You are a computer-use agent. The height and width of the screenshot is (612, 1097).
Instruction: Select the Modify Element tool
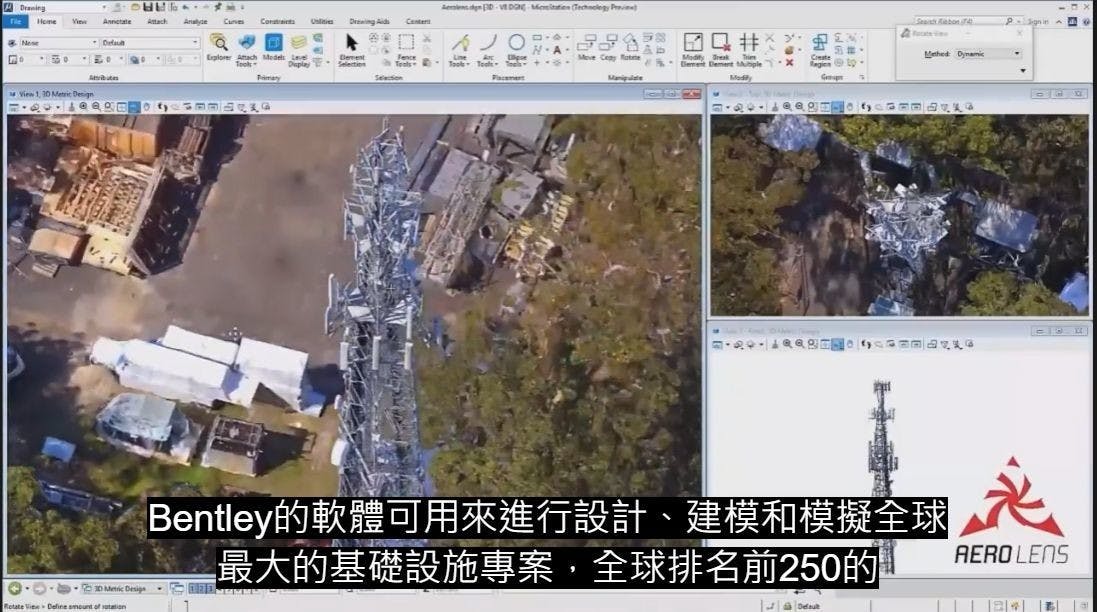click(693, 50)
